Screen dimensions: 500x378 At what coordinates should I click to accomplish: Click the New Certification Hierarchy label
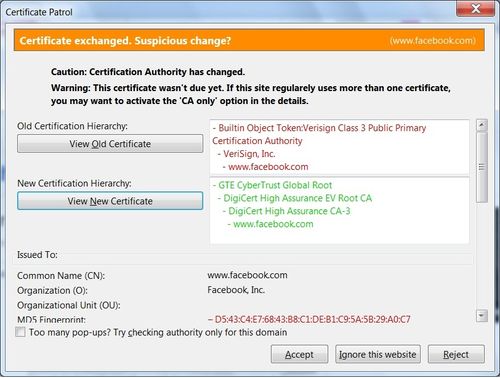pyautogui.click(x=74, y=183)
